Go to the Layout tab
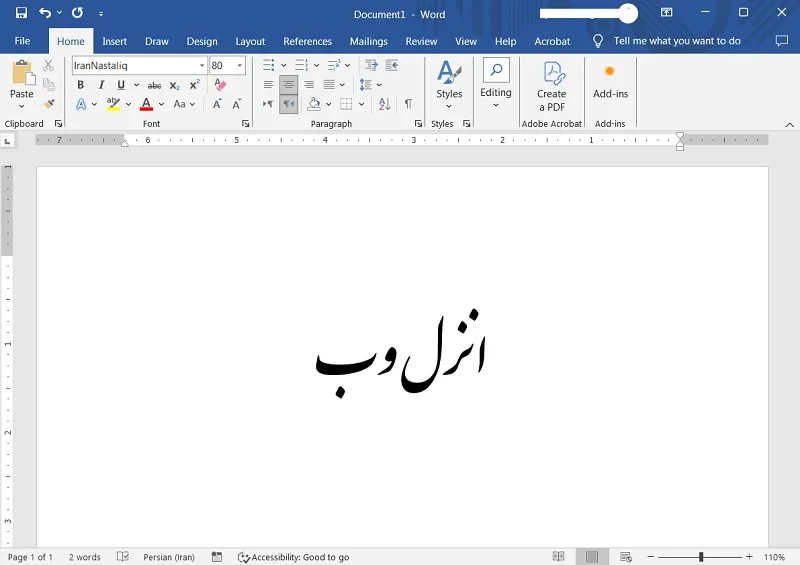 tap(250, 41)
